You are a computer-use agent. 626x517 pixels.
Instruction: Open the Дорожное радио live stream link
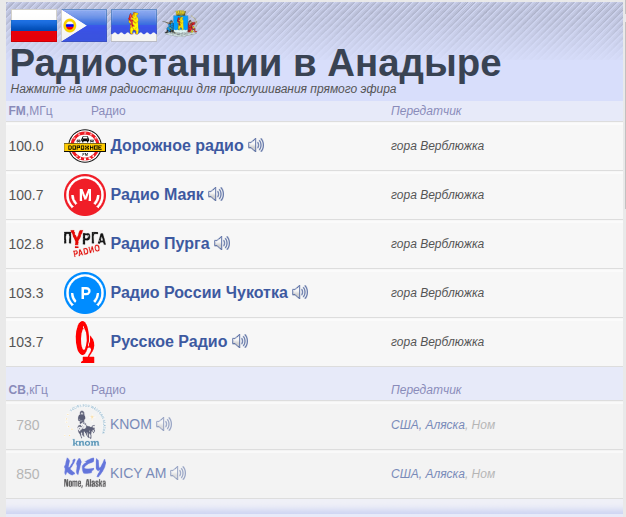177,146
